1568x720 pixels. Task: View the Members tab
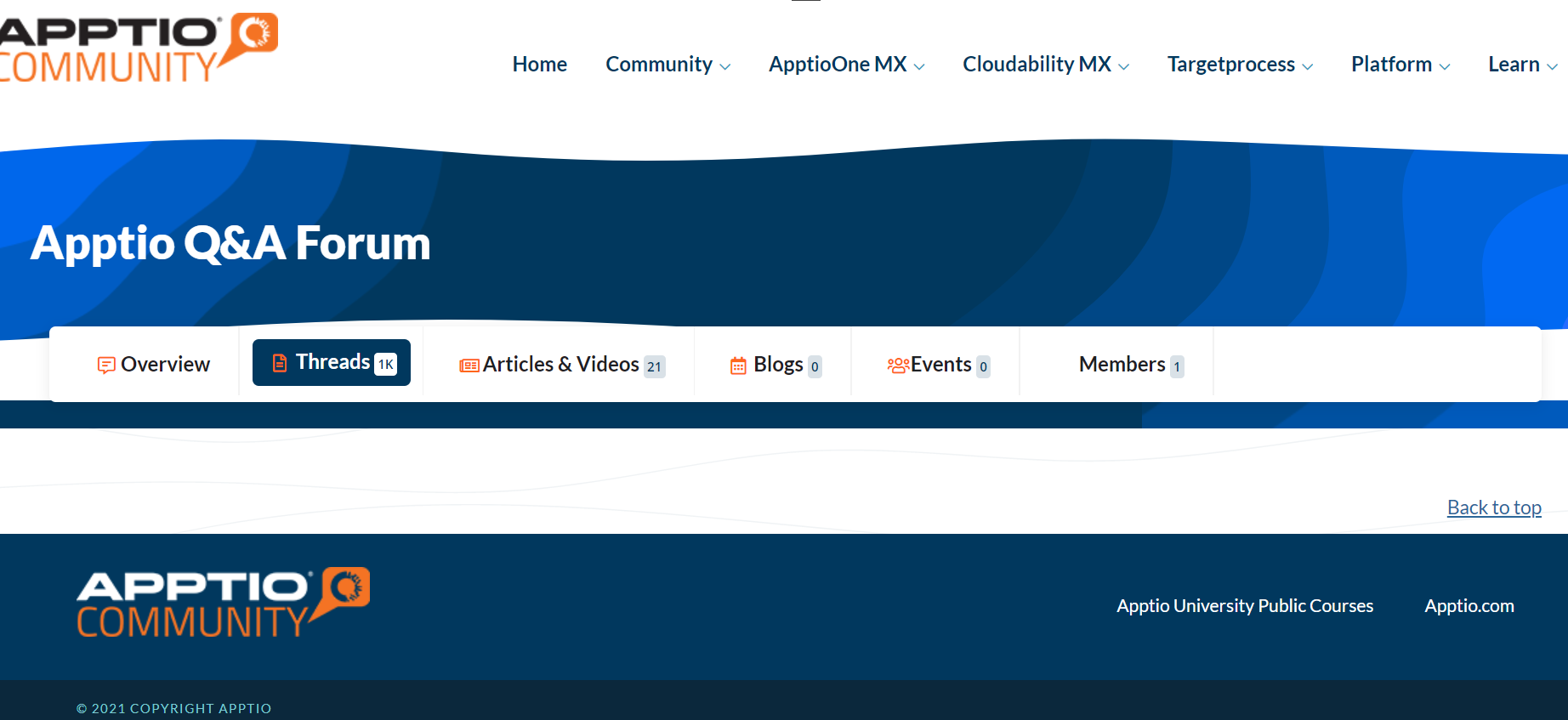coord(1131,365)
